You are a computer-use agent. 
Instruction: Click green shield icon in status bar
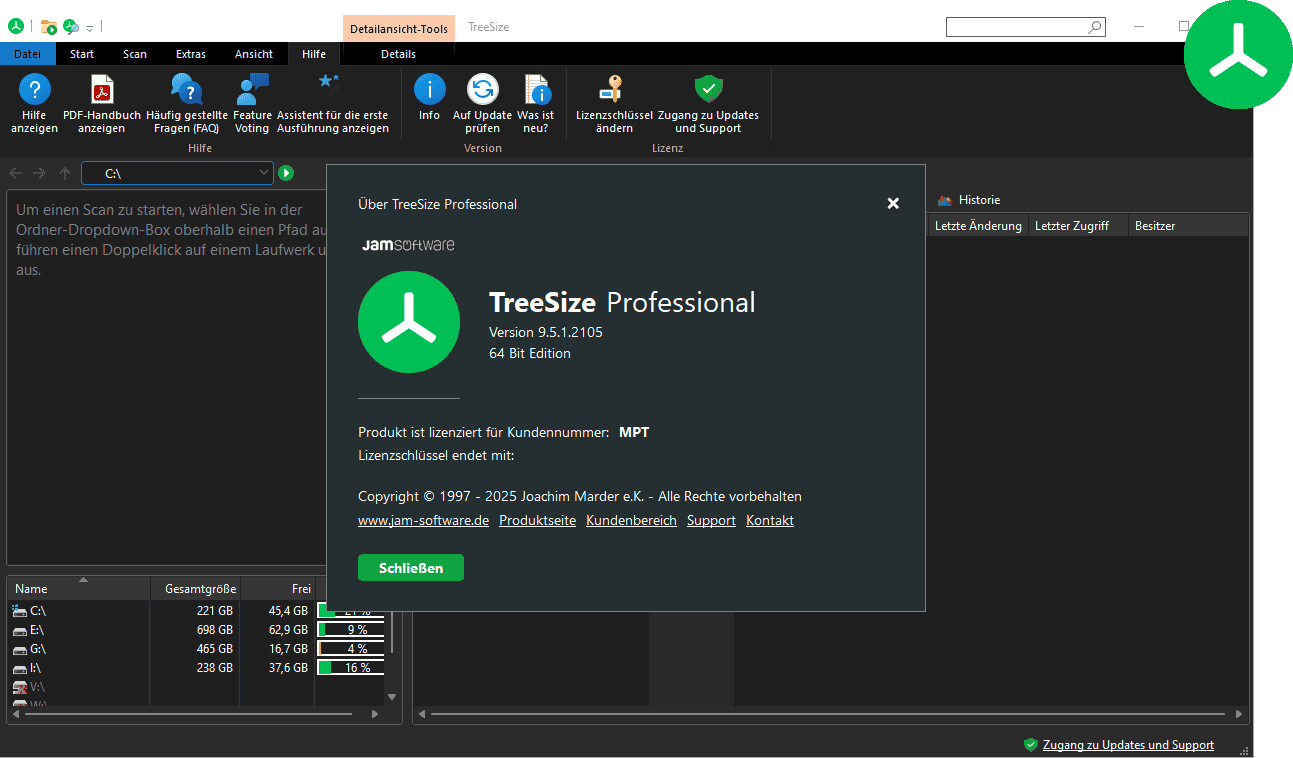pos(1030,745)
